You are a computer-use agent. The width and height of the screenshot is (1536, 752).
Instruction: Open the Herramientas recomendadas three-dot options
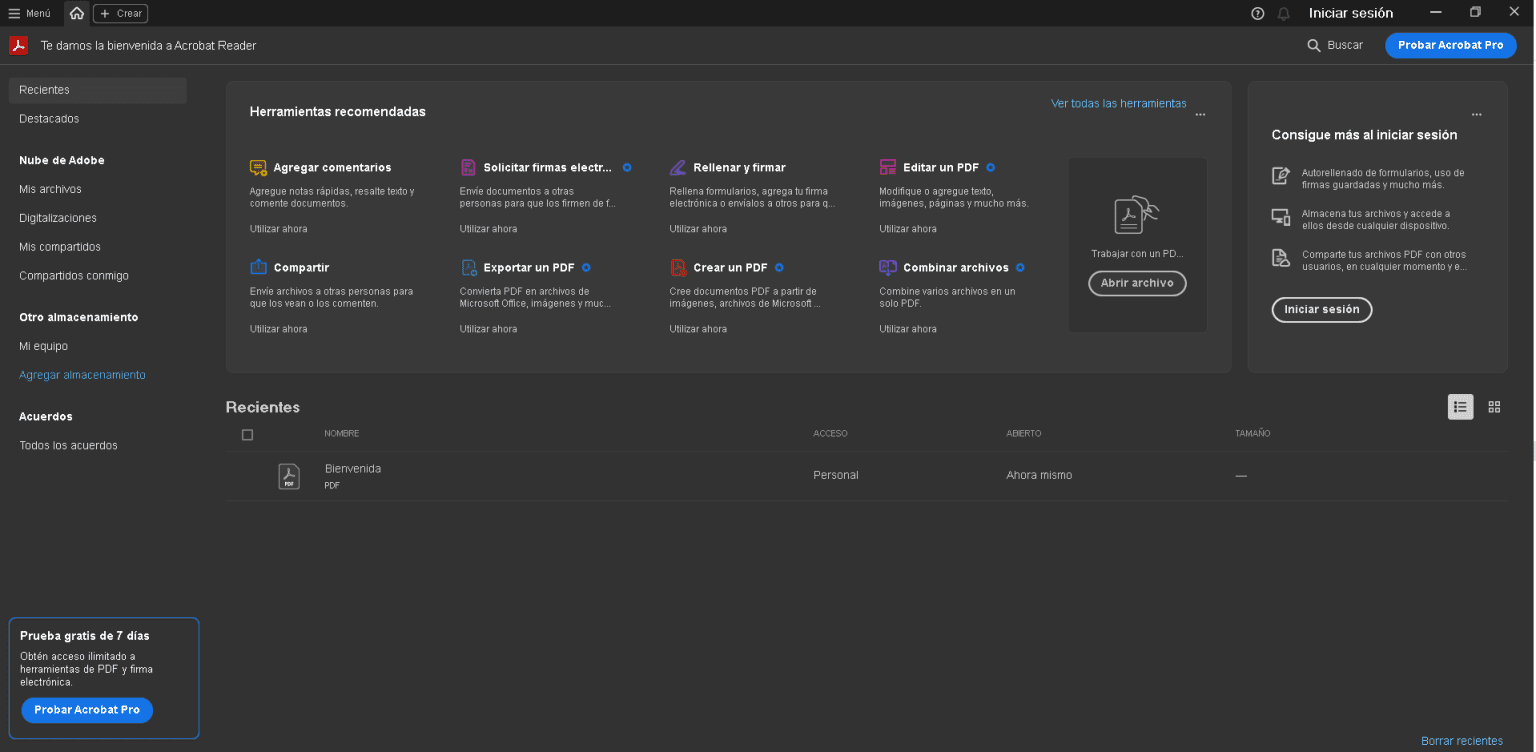[x=1200, y=115]
